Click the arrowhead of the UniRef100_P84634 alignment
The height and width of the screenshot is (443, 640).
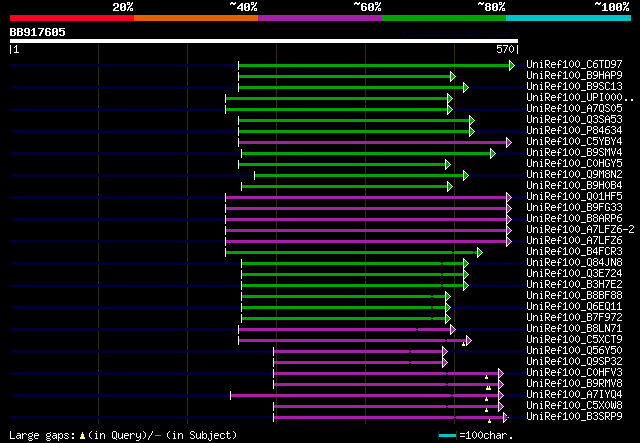tap(472, 131)
